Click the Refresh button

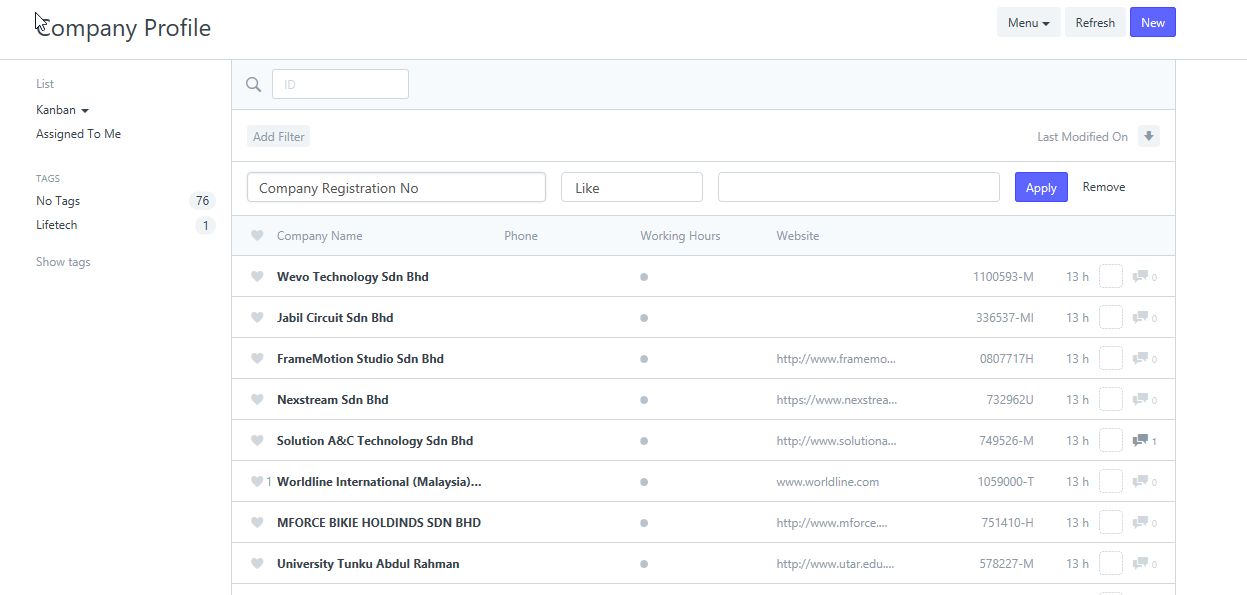(x=1095, y=23)
